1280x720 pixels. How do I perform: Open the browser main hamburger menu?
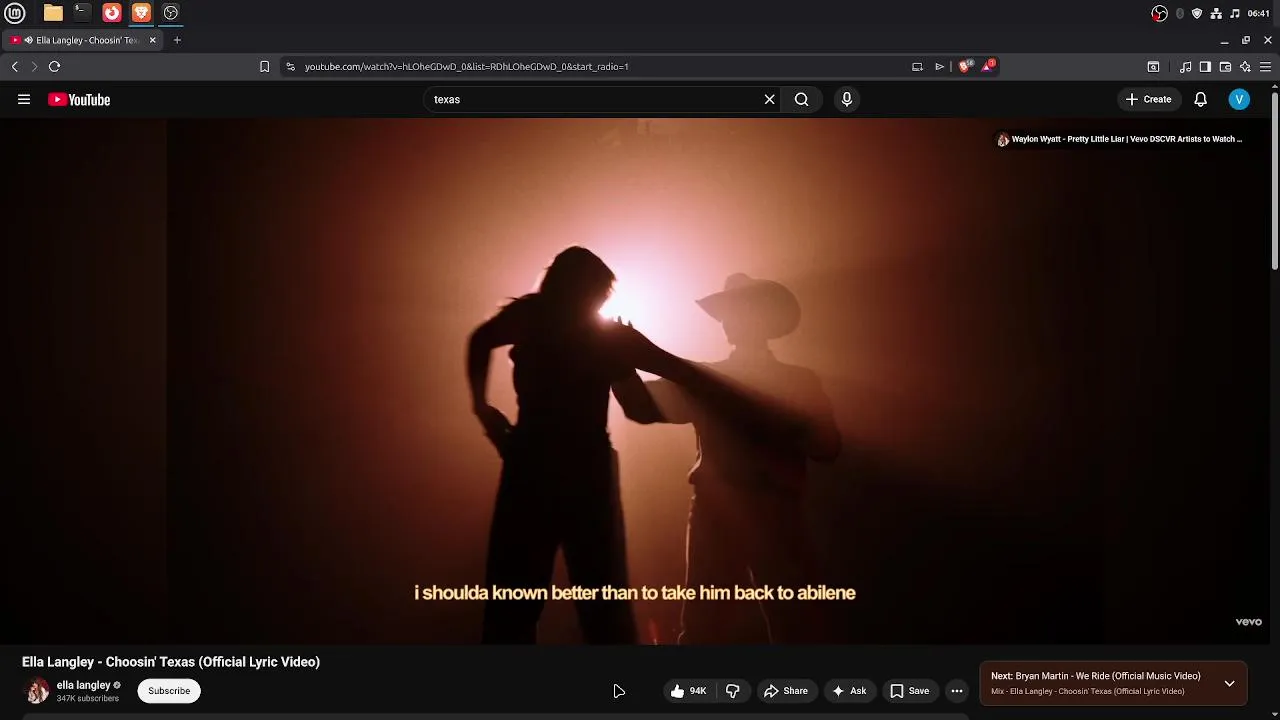[1265, 67]
